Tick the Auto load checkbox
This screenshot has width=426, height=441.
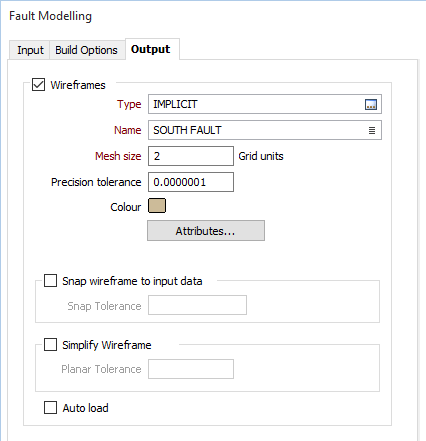coord(50,407)
